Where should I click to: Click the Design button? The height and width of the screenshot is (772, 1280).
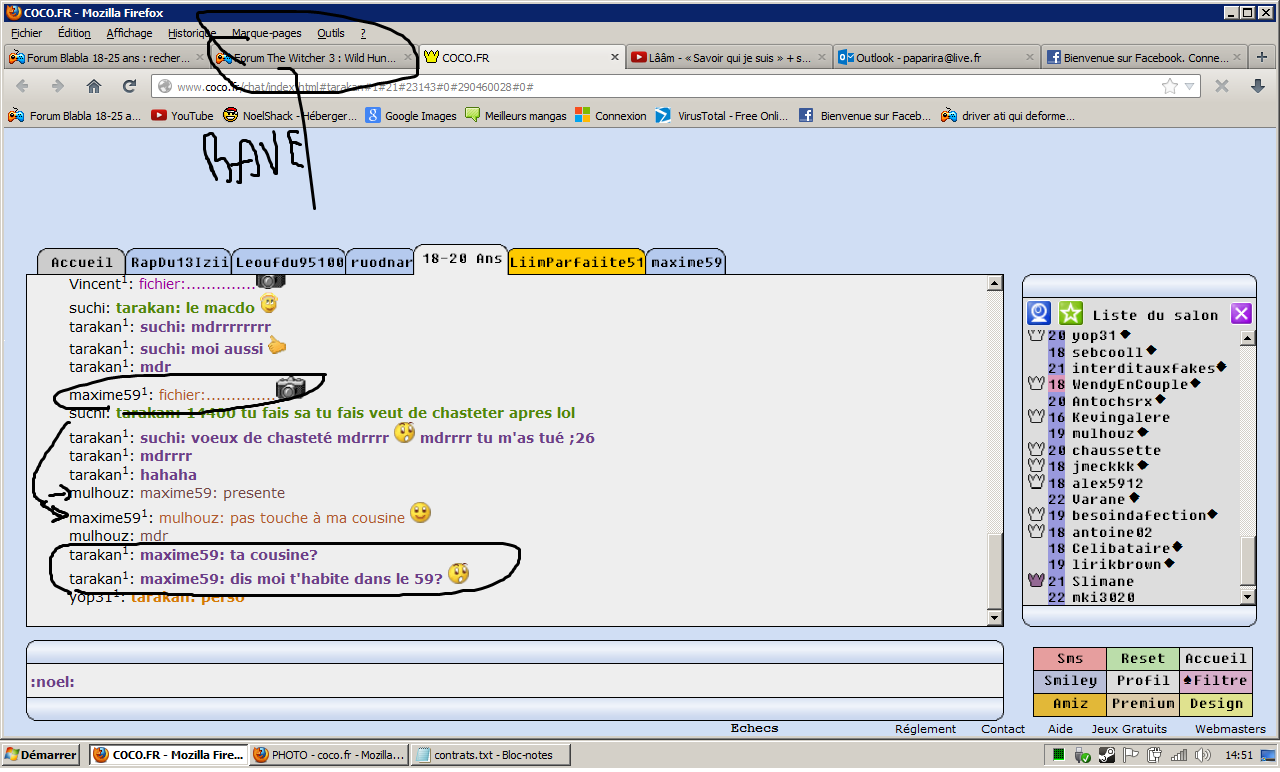coord(1216,704)
